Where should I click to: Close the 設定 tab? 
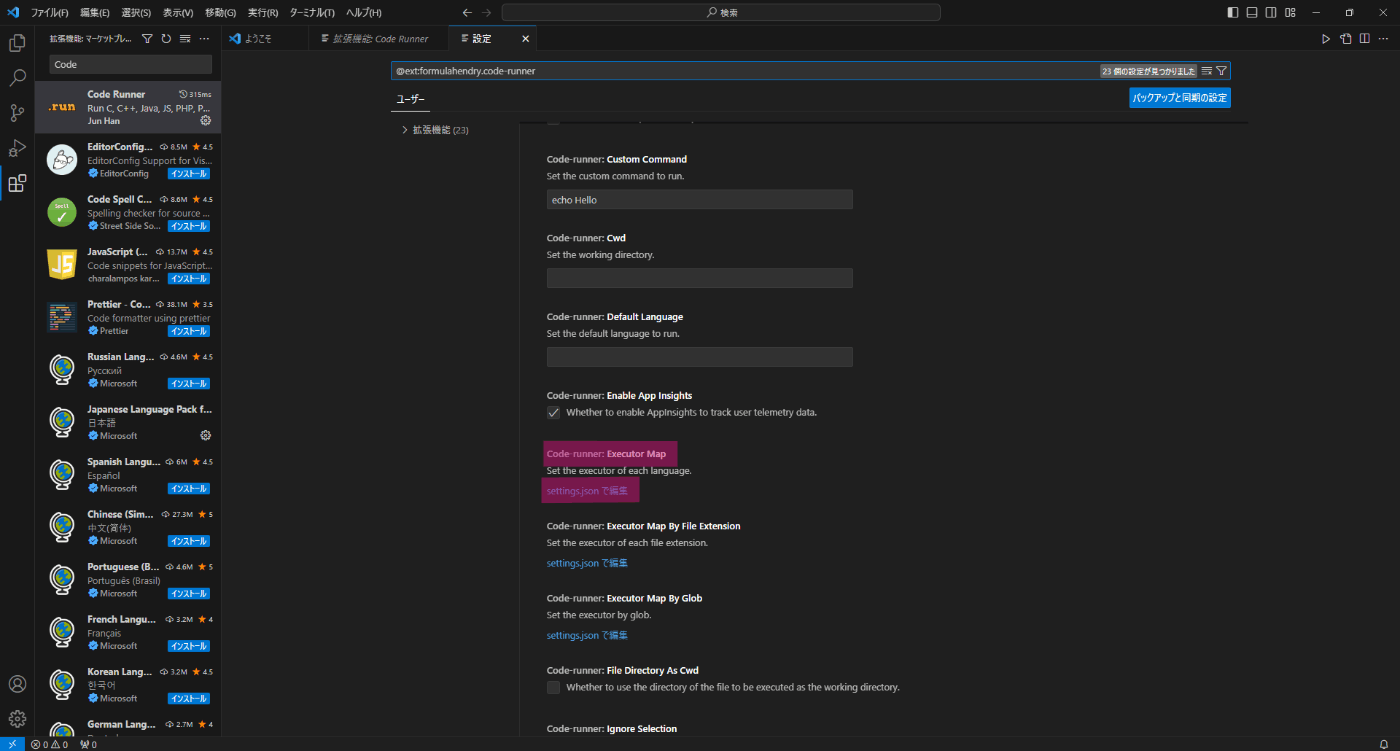(x=526, y=39)
